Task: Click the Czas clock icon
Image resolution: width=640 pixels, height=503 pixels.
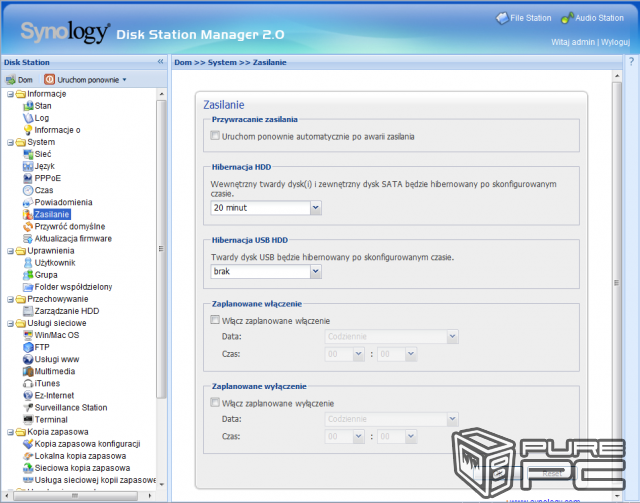Action: tap(28, 190)
